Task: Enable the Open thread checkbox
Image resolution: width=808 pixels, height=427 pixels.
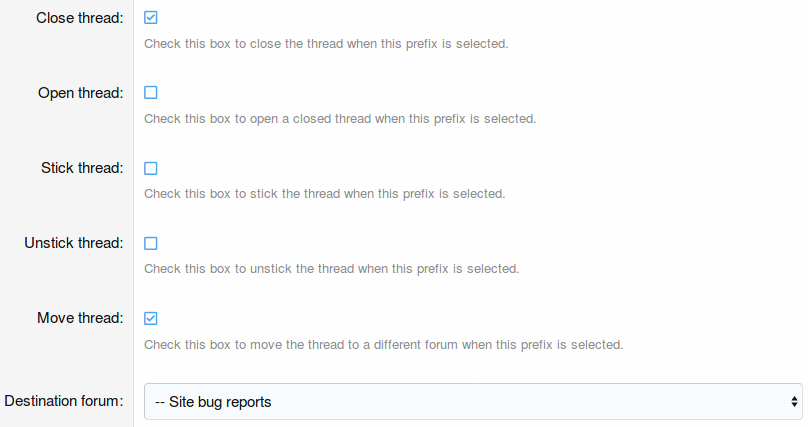Action: click(x=151, y=93)
